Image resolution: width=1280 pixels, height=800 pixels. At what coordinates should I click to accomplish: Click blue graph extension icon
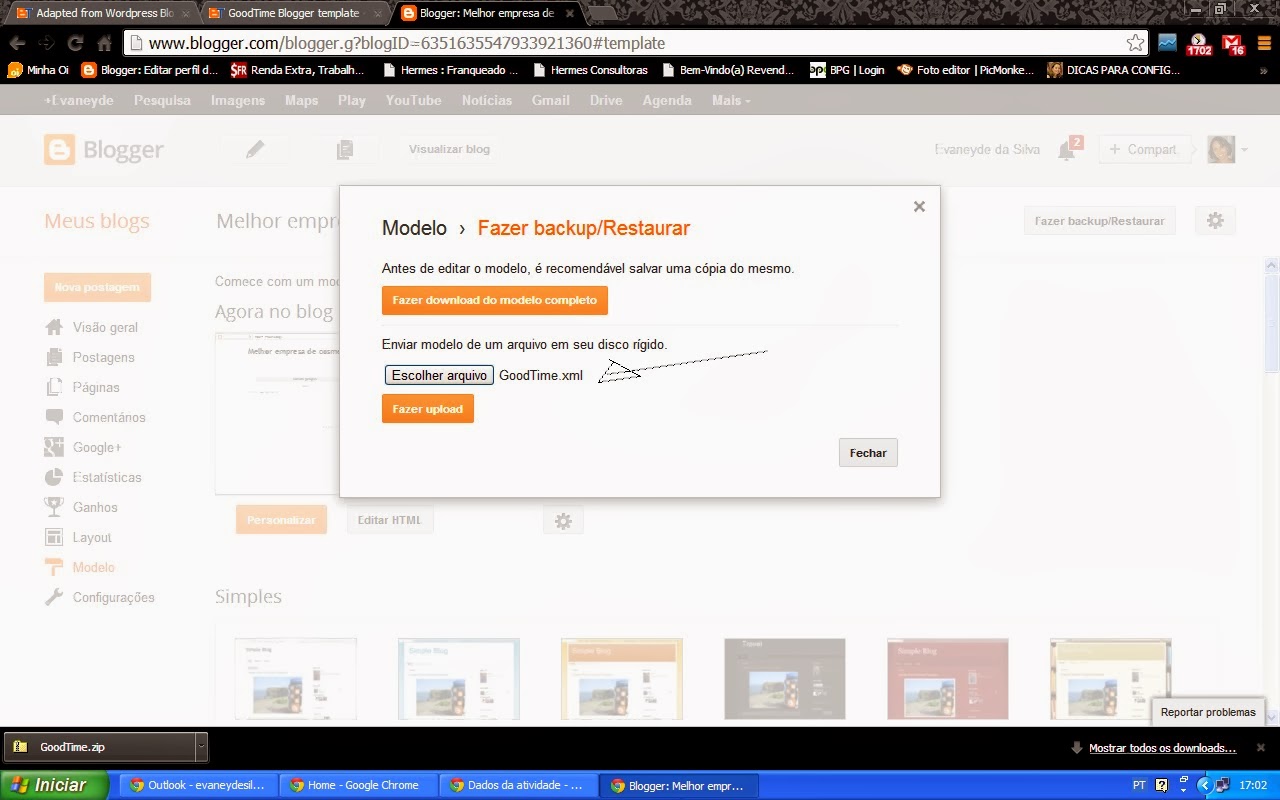click(1167, 43)
